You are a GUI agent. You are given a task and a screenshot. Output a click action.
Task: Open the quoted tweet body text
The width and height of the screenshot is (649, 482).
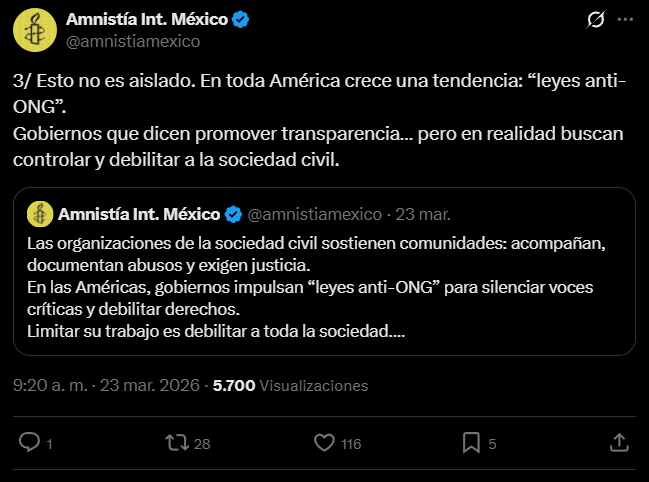(320, 287)
